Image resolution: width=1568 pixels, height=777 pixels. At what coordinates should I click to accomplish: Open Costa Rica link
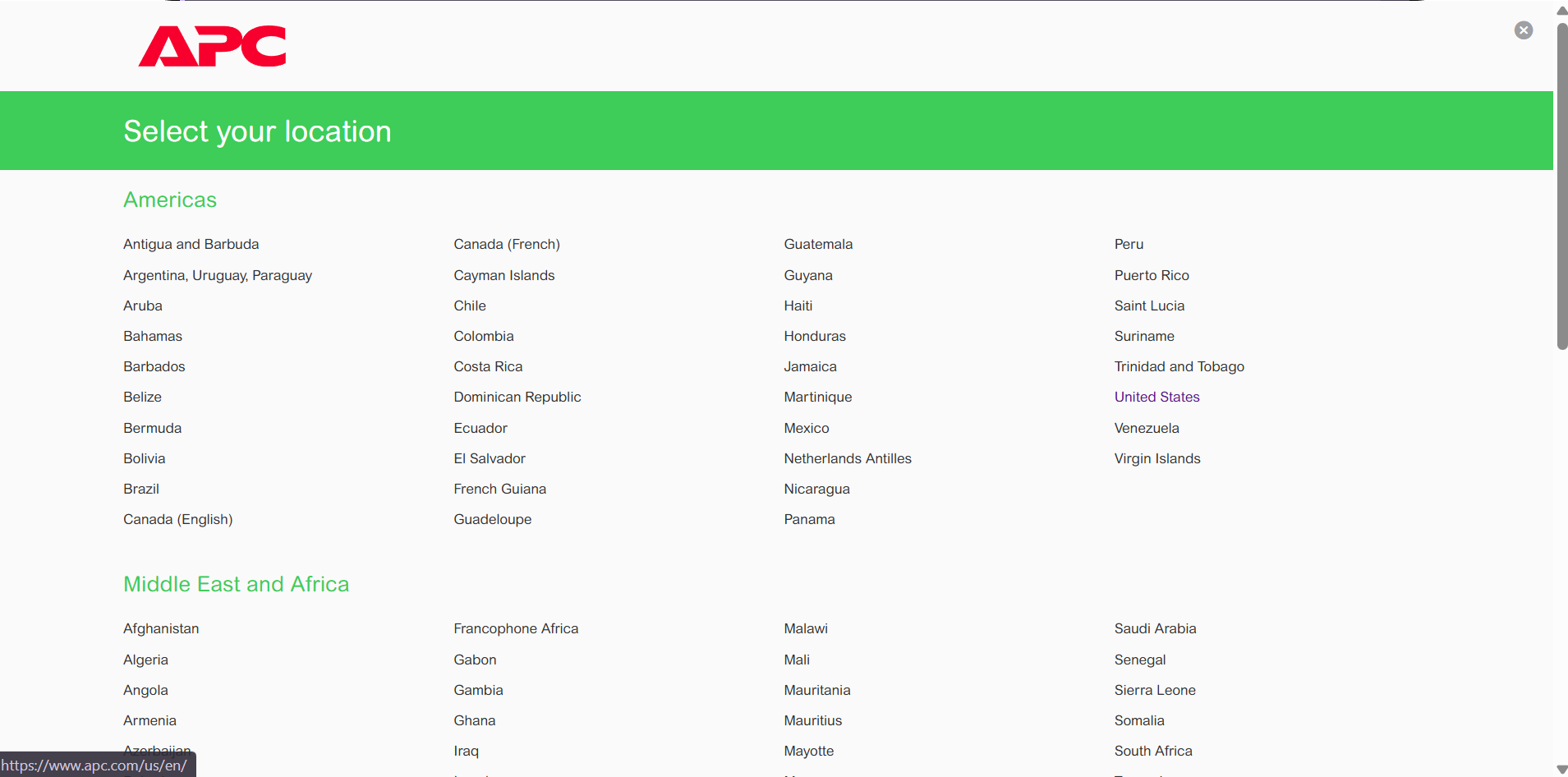(488, 366)
